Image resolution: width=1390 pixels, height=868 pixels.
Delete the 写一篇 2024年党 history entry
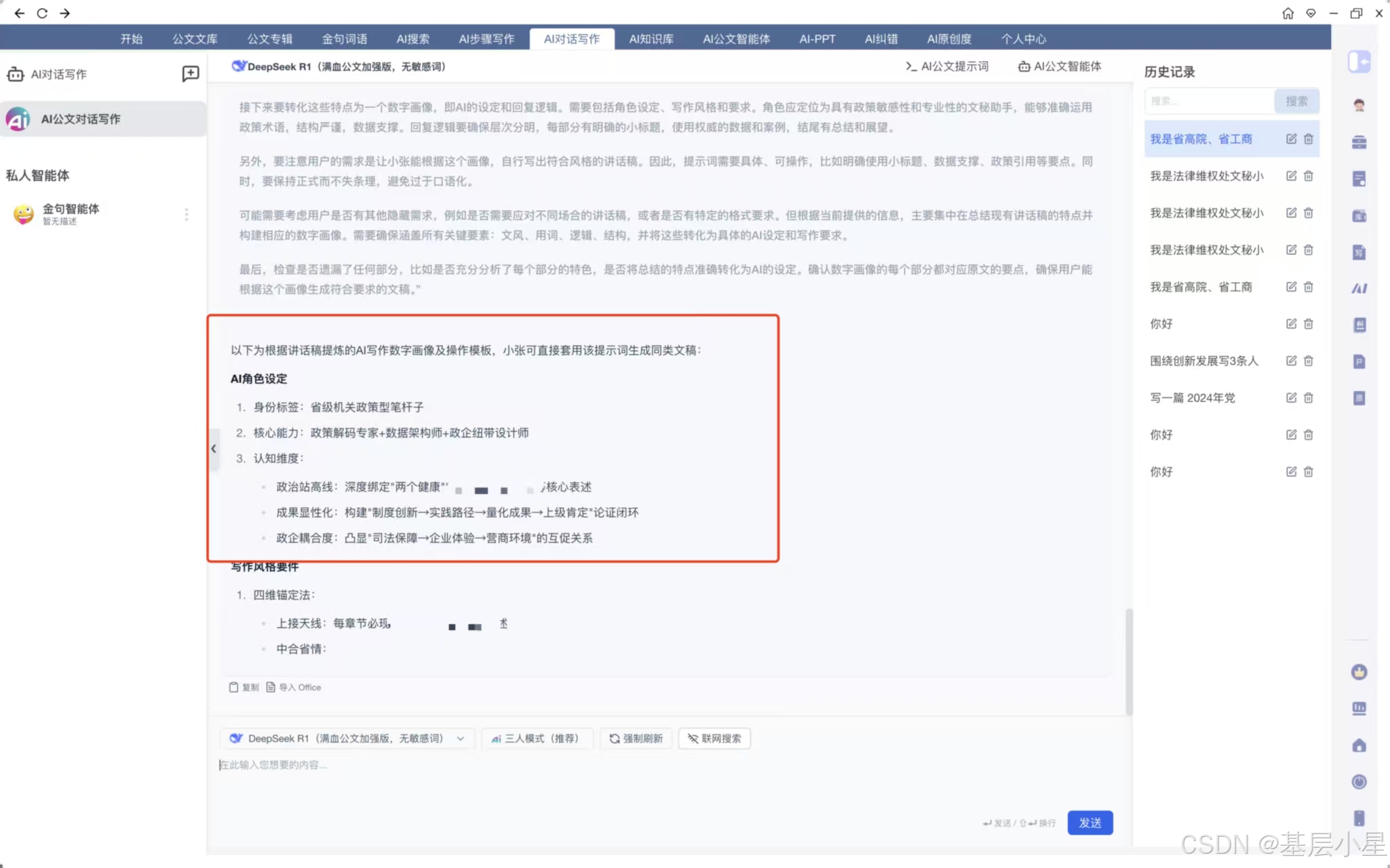click(x=1309, y=397)
